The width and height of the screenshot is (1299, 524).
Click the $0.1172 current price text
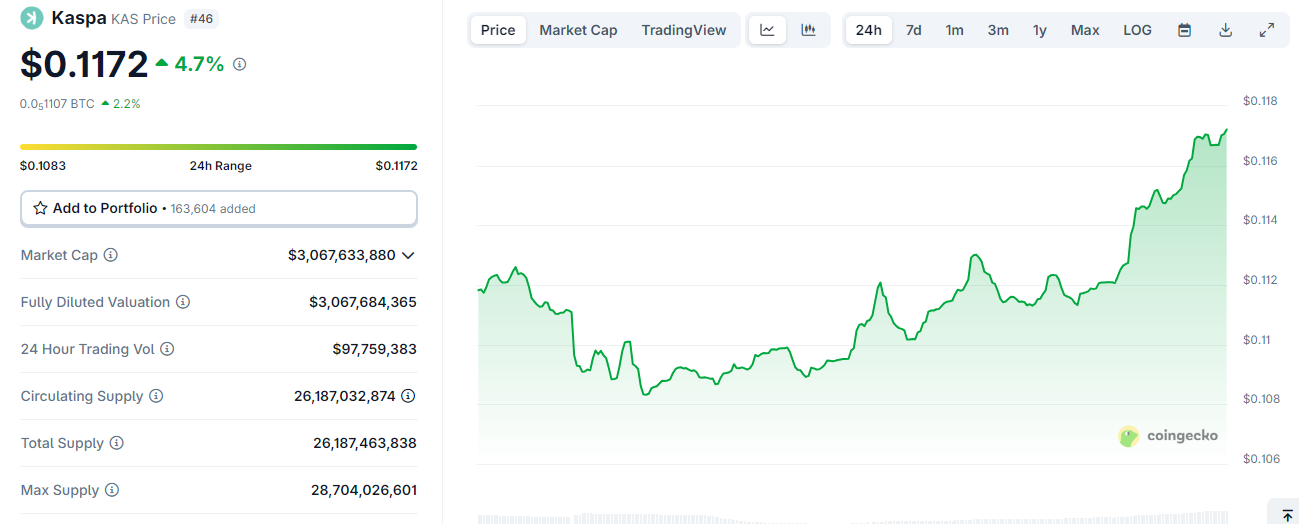point(85,65)
